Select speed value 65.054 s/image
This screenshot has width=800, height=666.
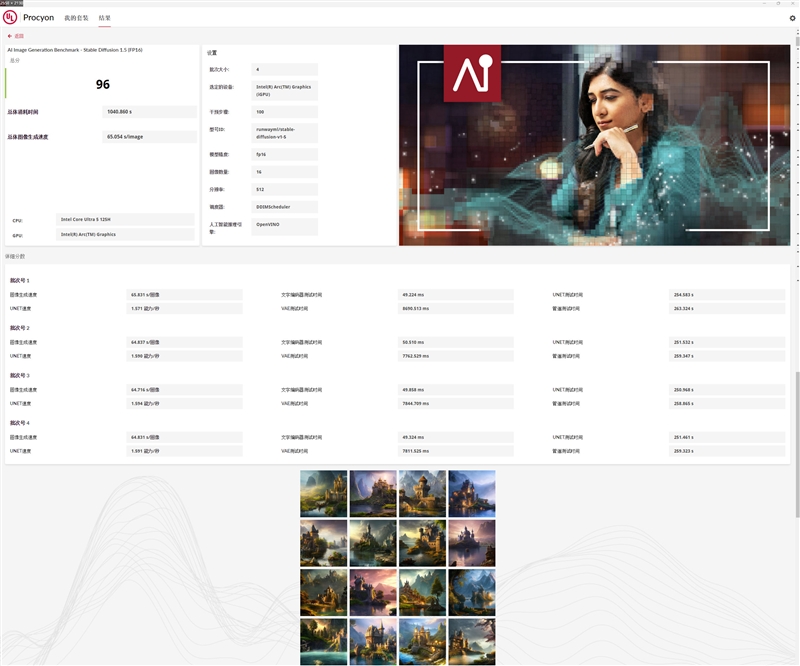tap(149, 137)
